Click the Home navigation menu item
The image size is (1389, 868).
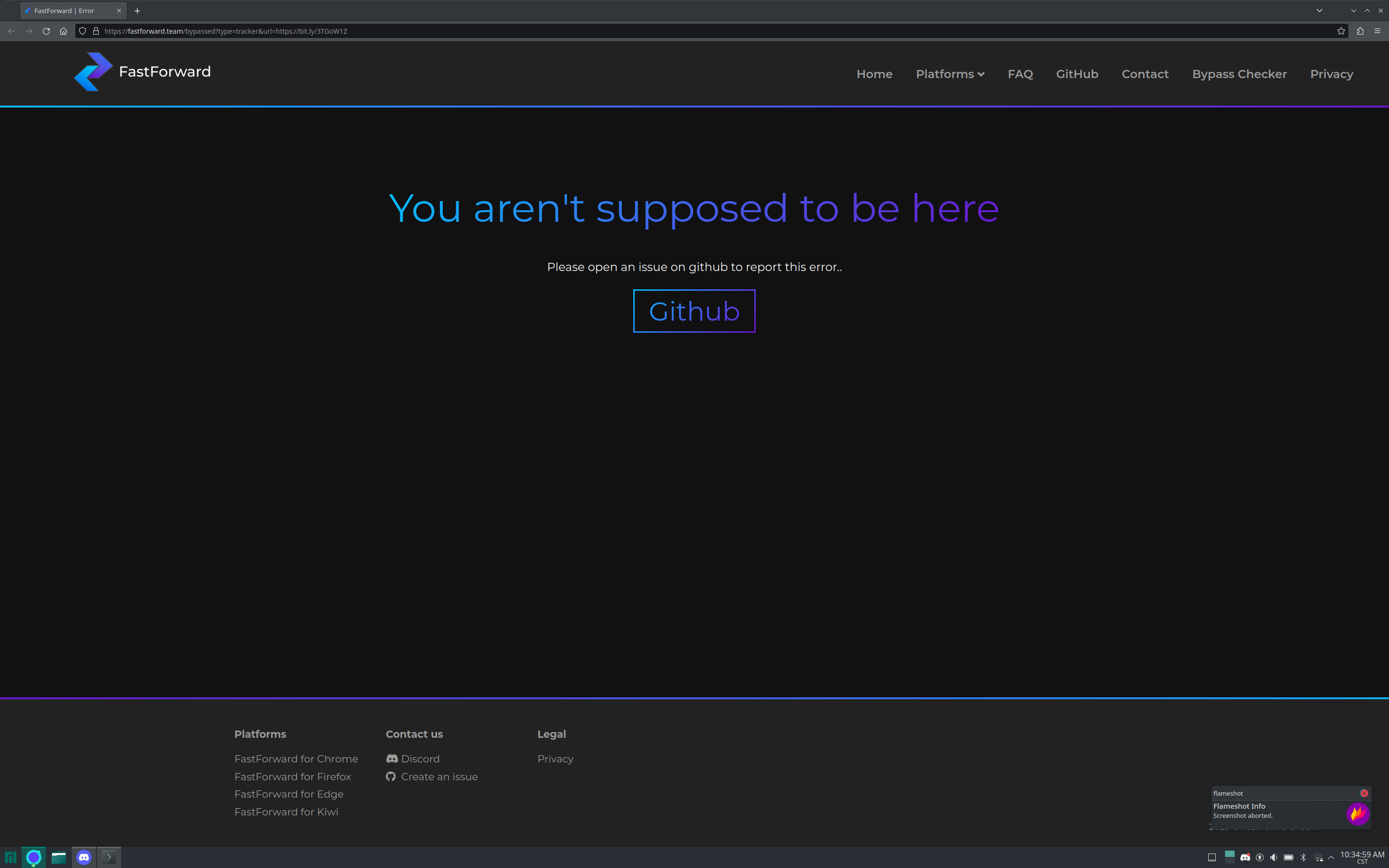point(874,74)
